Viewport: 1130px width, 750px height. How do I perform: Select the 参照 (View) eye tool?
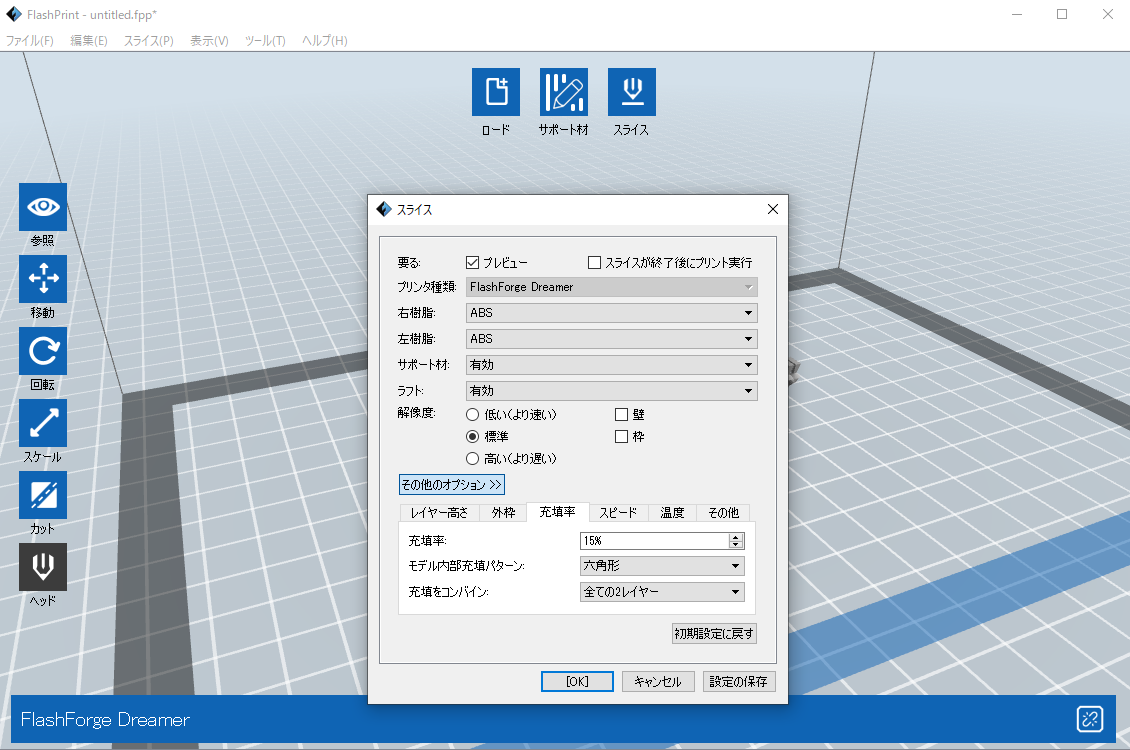tap(43, 207)
